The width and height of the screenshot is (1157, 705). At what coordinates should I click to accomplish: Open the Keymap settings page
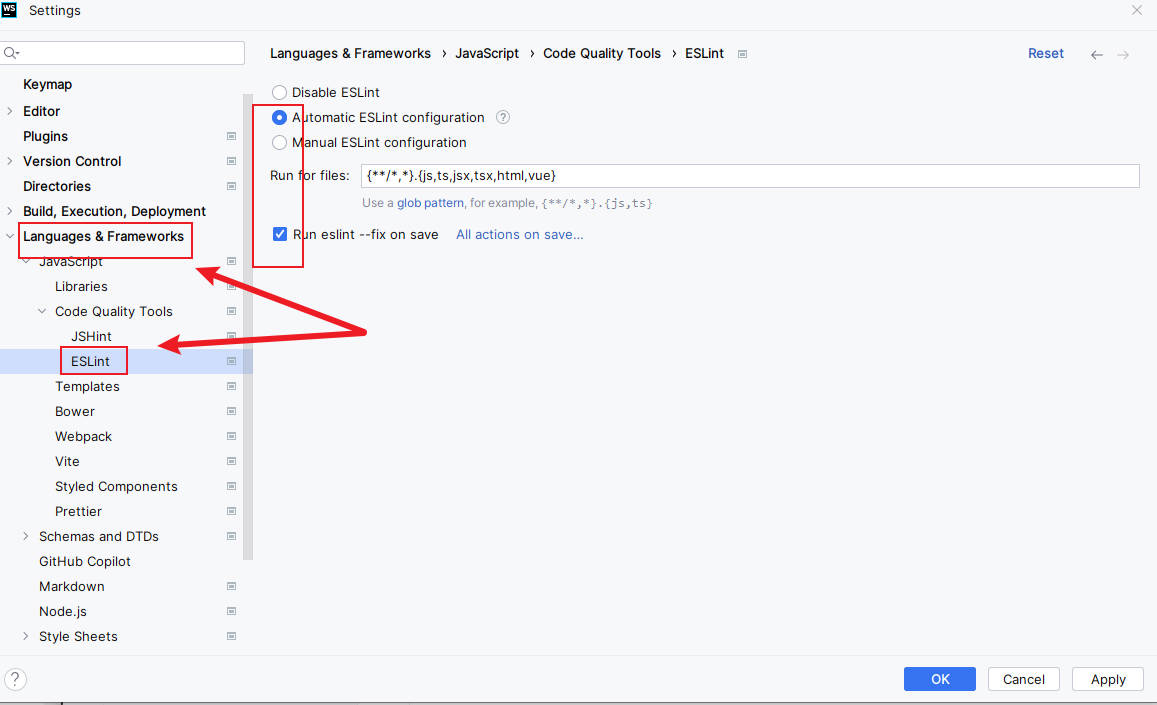(47, 84)
